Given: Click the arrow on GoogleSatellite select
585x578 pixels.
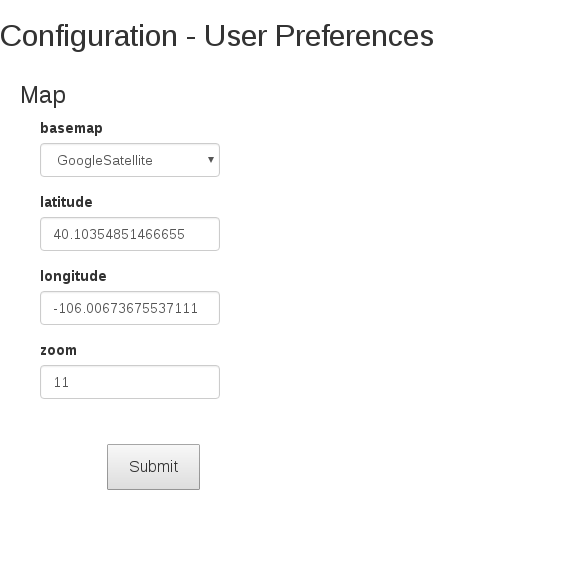Looking at the screenshot, I should pos(211,160).
